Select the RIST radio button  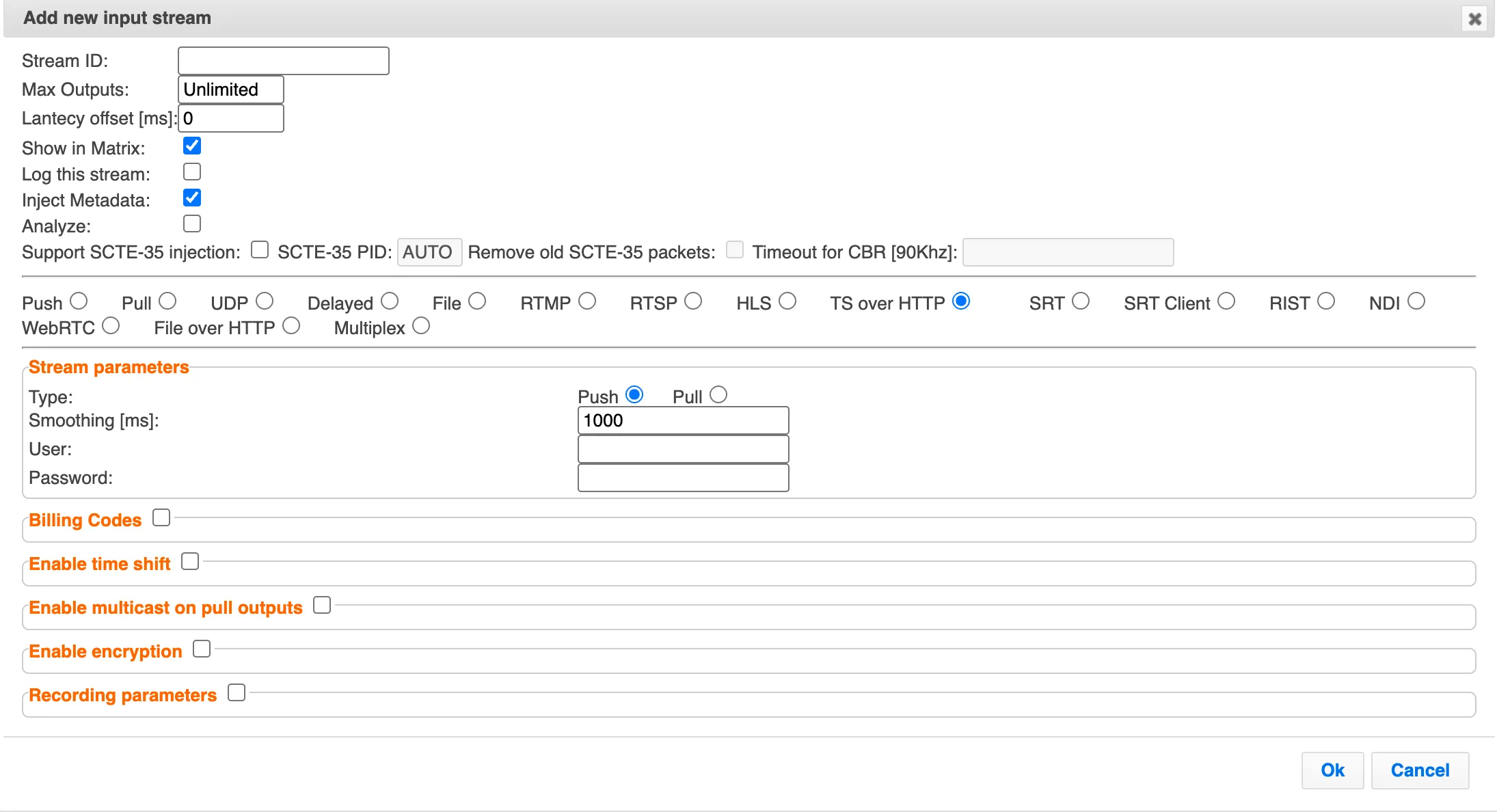pyautogui.click(x=1326, y=301)
